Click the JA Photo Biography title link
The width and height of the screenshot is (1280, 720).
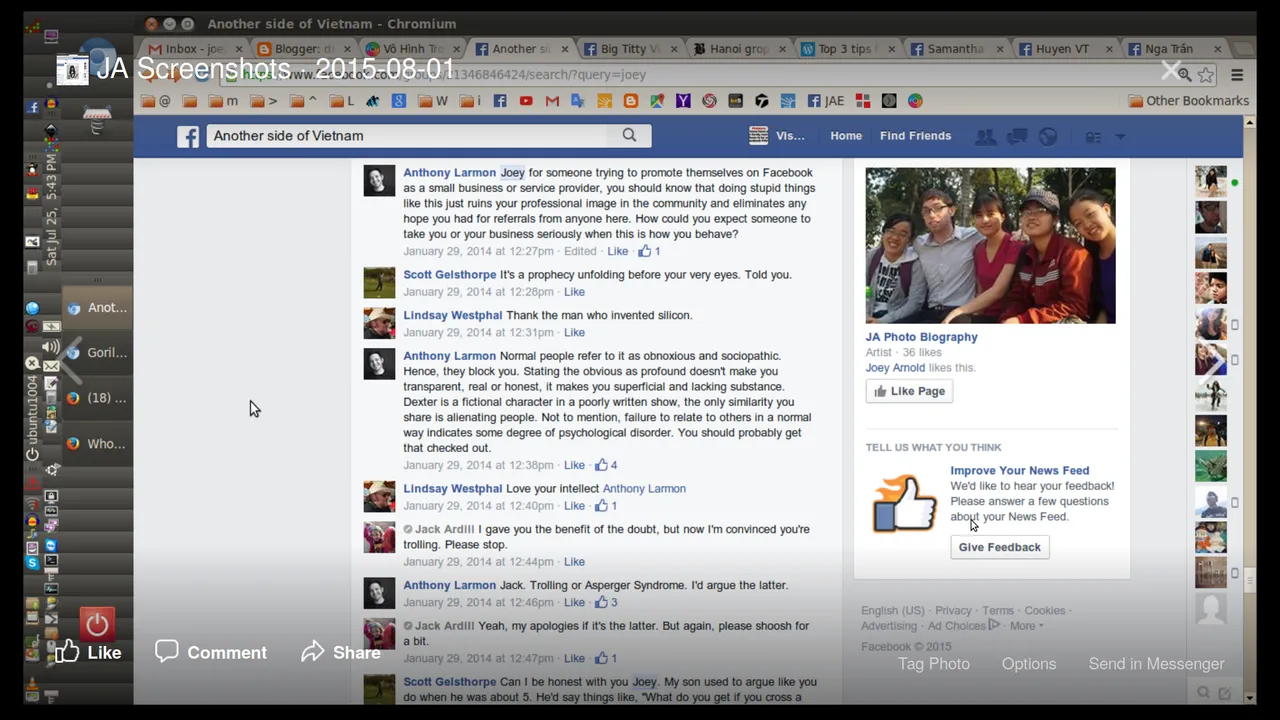pos(921,337)
